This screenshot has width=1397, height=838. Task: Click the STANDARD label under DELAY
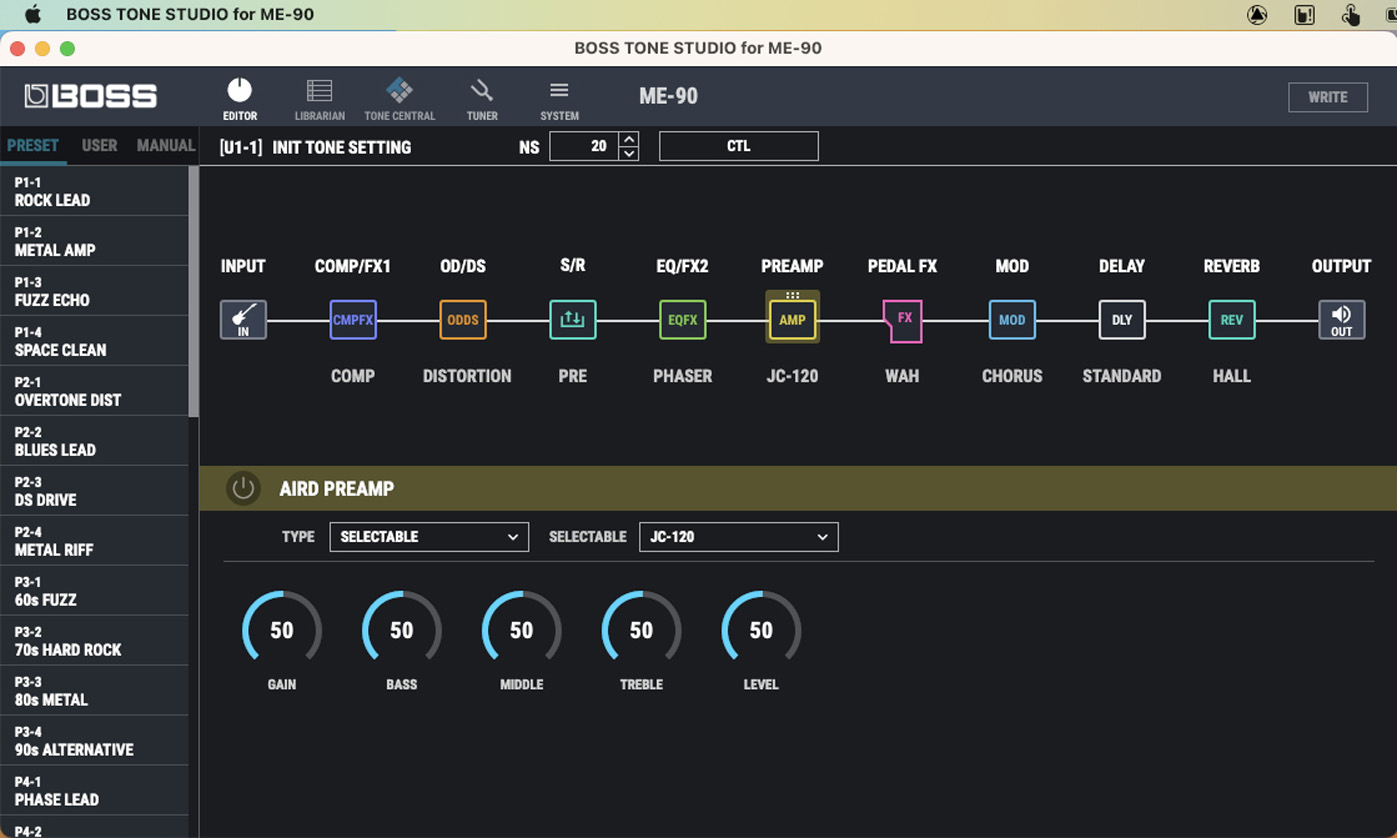tap(1122, 376)
